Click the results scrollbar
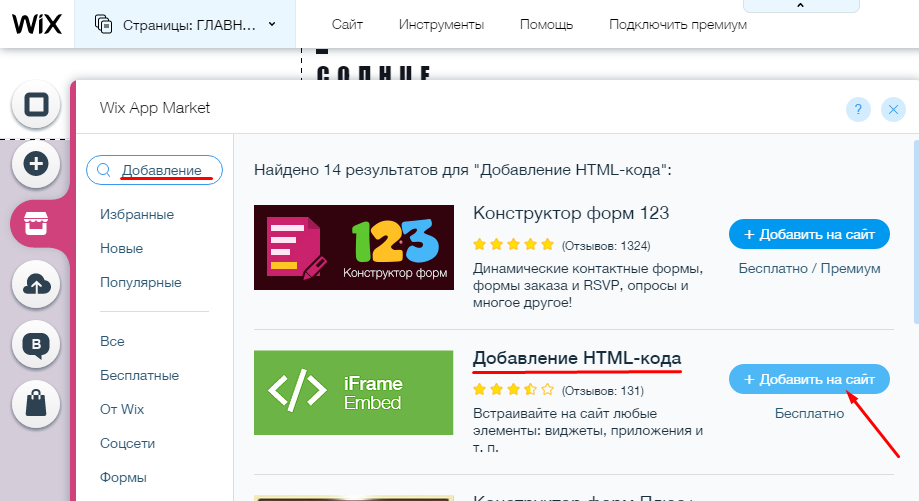Viewport: 919px width, 501px height. (916, 231)
